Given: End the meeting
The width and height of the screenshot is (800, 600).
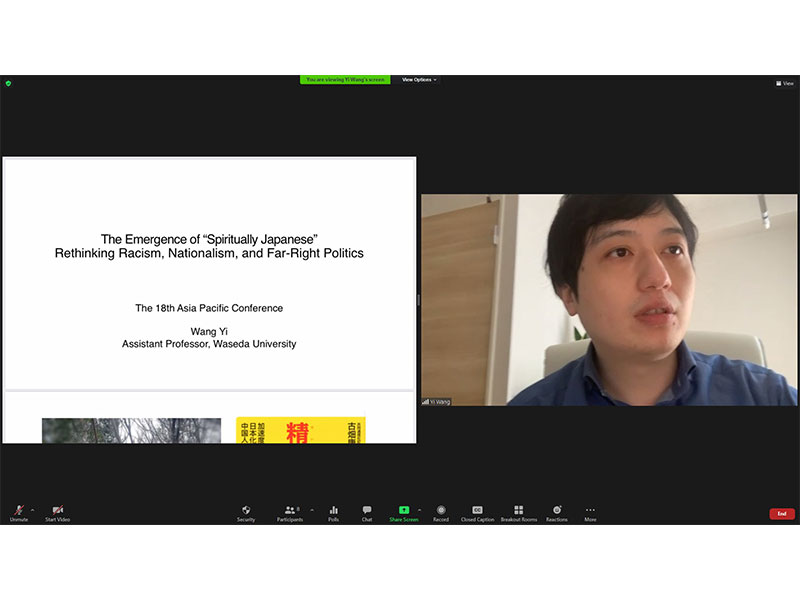Looking at the screenshot, I should coord(782,514).
